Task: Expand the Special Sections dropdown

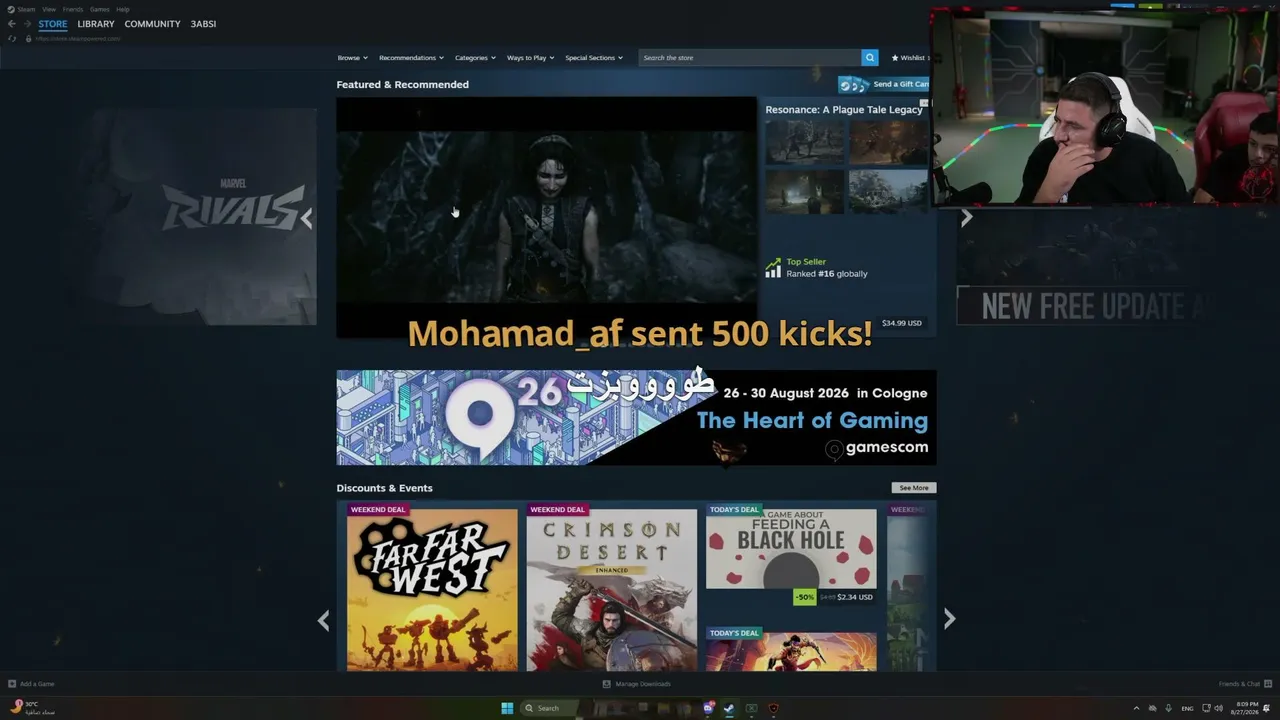Action: coord(594,58)
